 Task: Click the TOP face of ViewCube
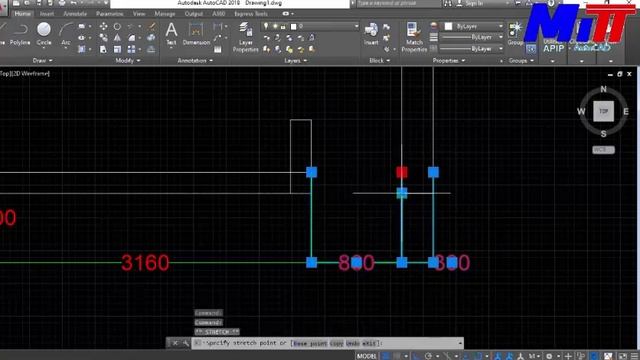(x=603, y=111)
